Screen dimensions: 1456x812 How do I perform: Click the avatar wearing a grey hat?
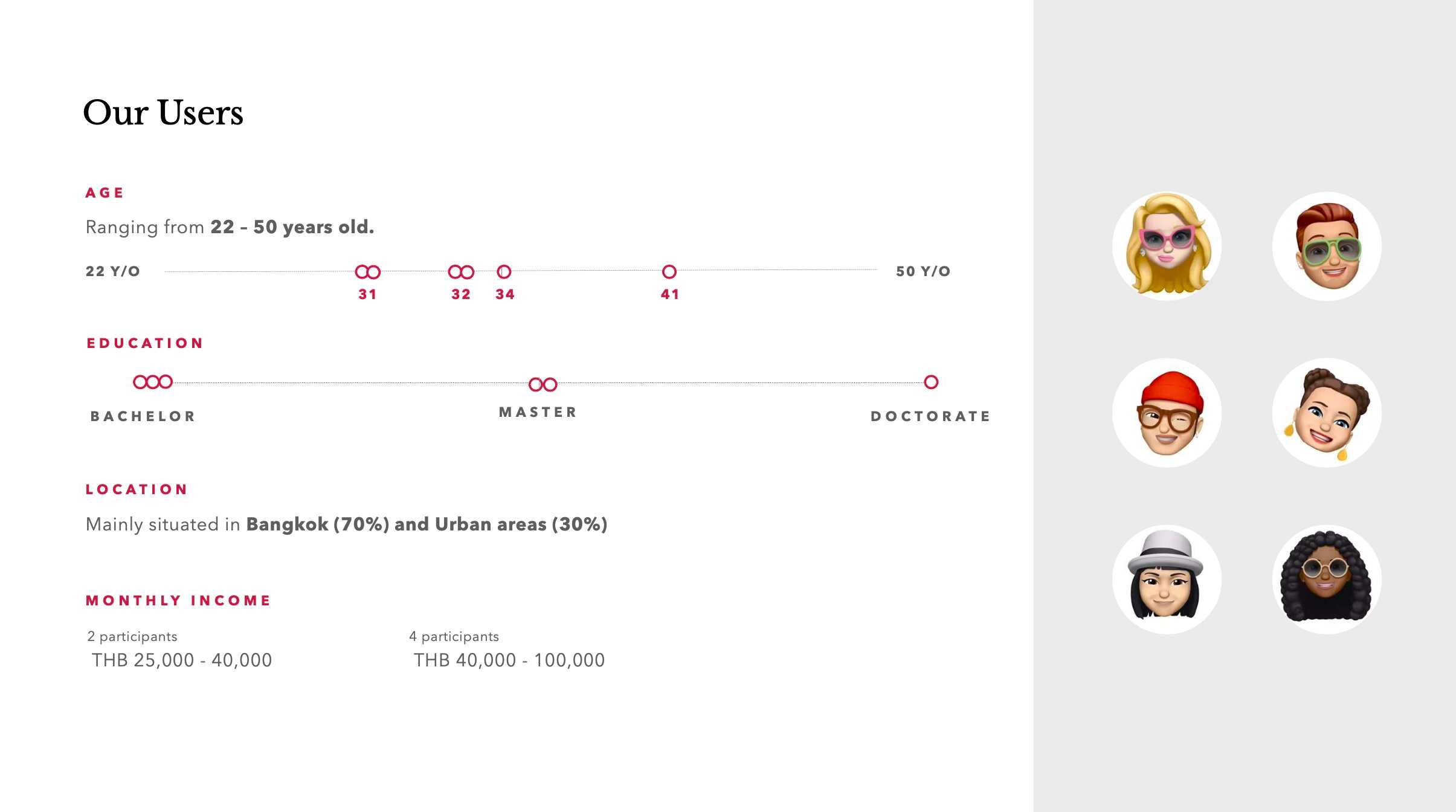(1167, 579)
